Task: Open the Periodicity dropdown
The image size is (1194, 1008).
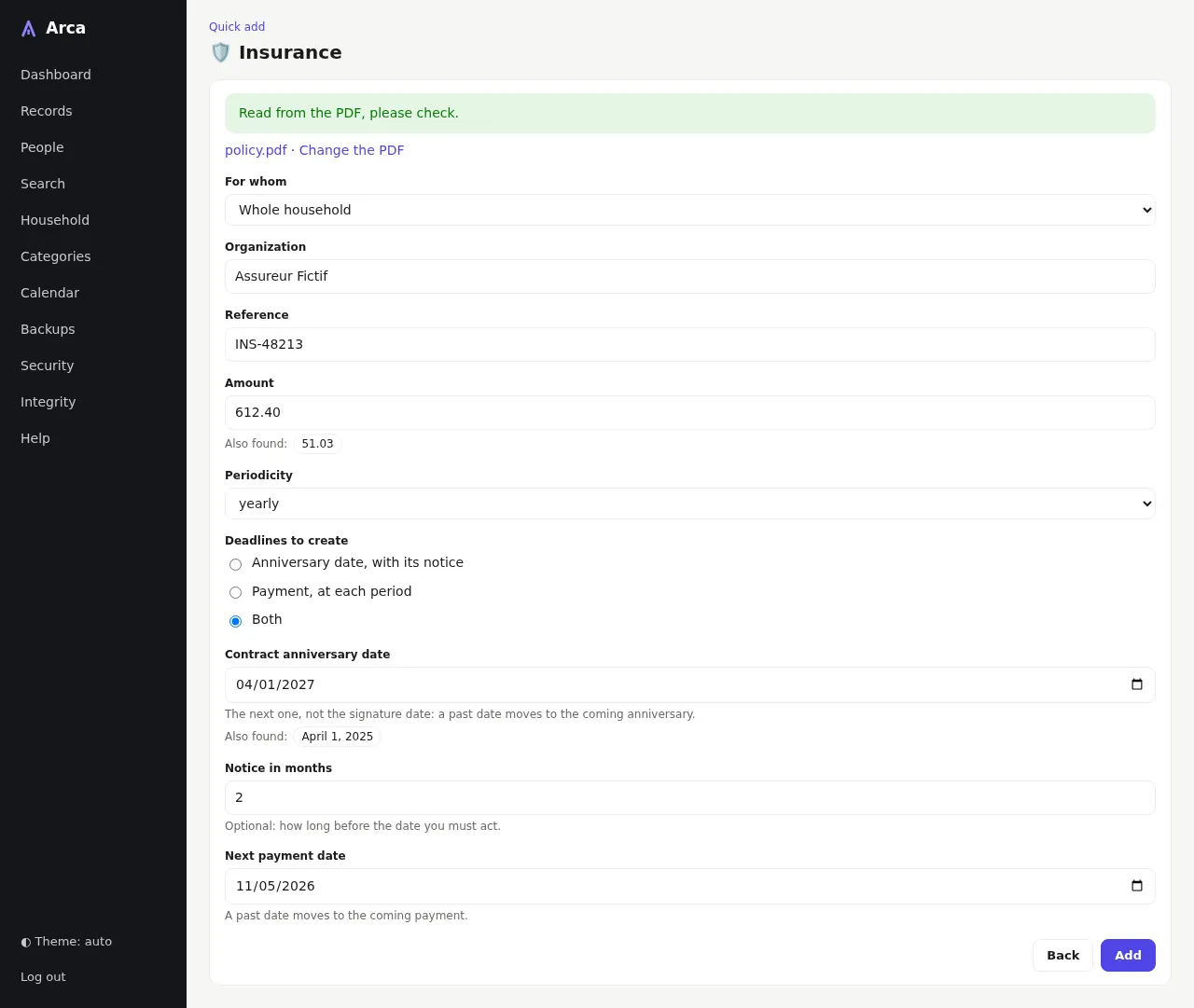Action: tap(690, 504)
